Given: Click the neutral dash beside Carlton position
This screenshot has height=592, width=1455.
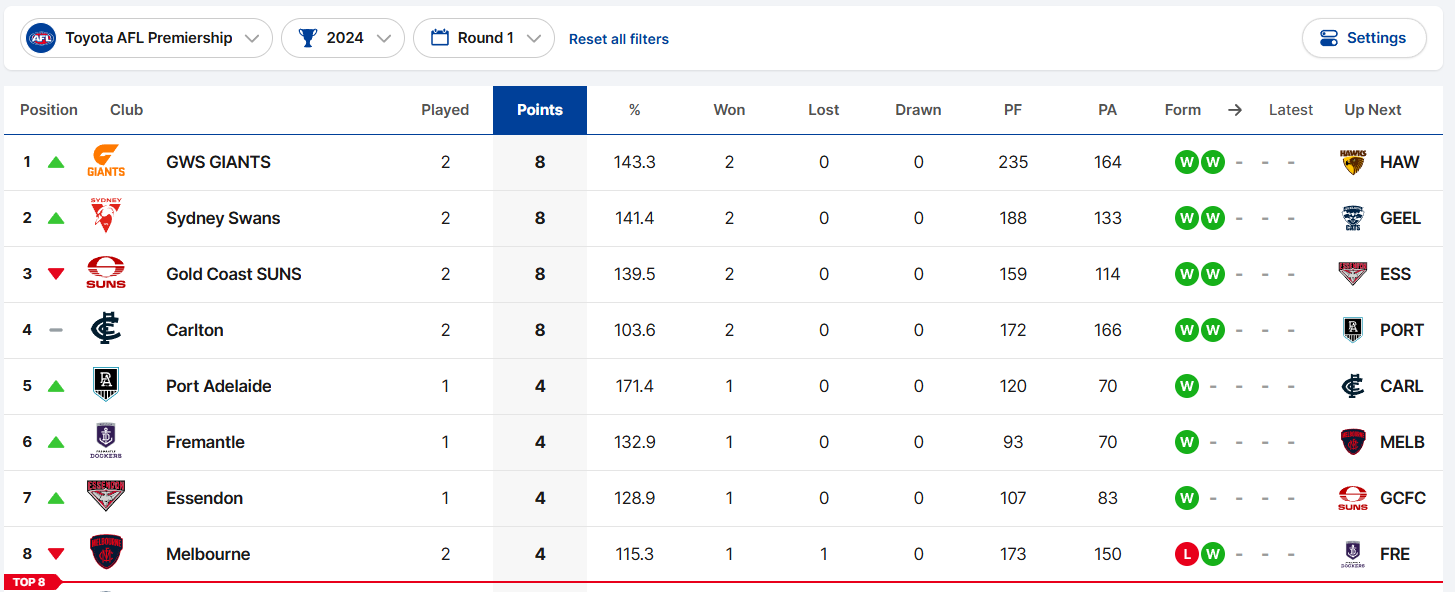Looking at the screenshot, I should click(56, 330).
